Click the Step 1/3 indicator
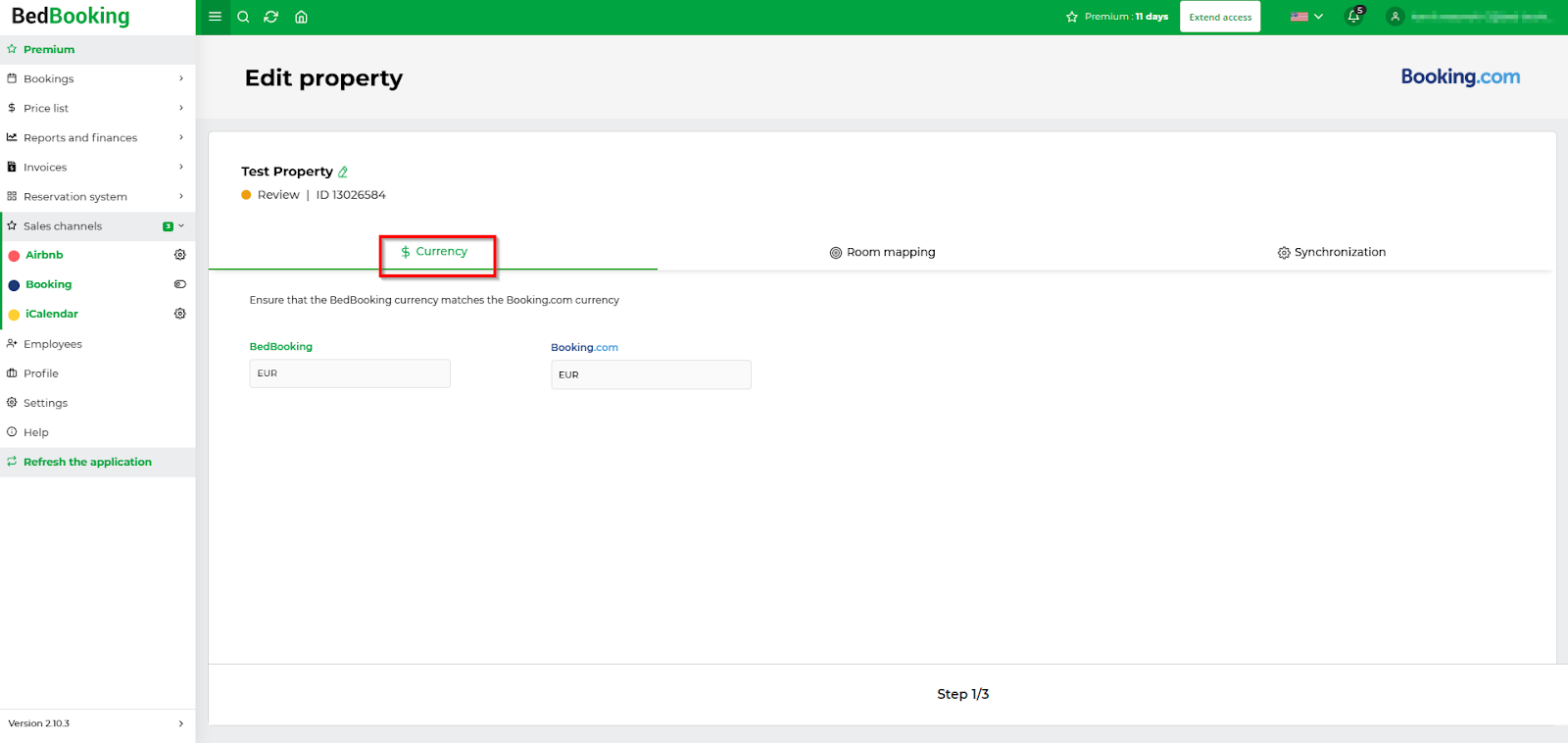This screenshot has width=1568, height=743. coord(962,694)
